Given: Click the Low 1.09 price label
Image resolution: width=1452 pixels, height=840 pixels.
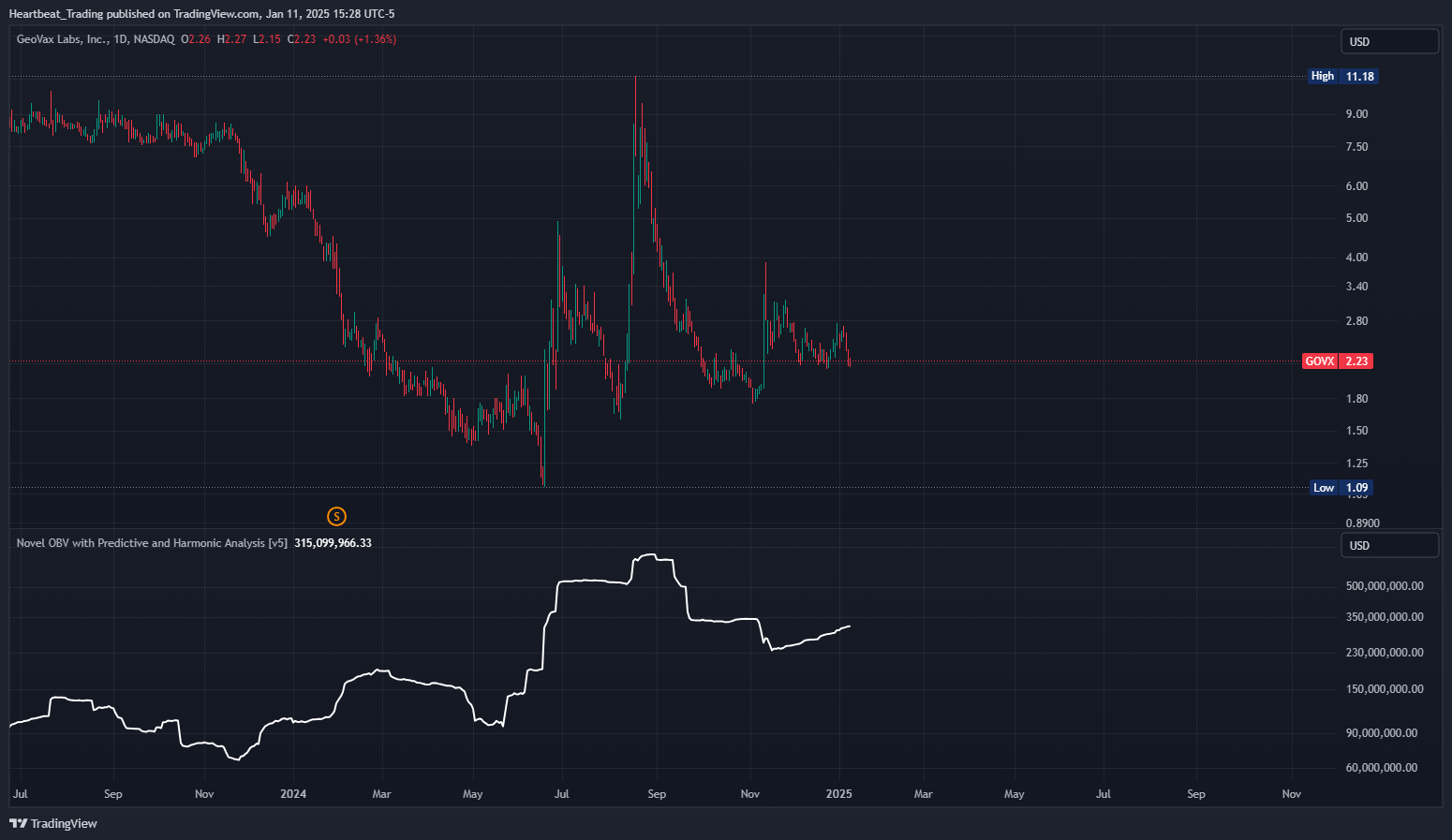Looking at the screenshot, I should click(x=1341, y=488).
